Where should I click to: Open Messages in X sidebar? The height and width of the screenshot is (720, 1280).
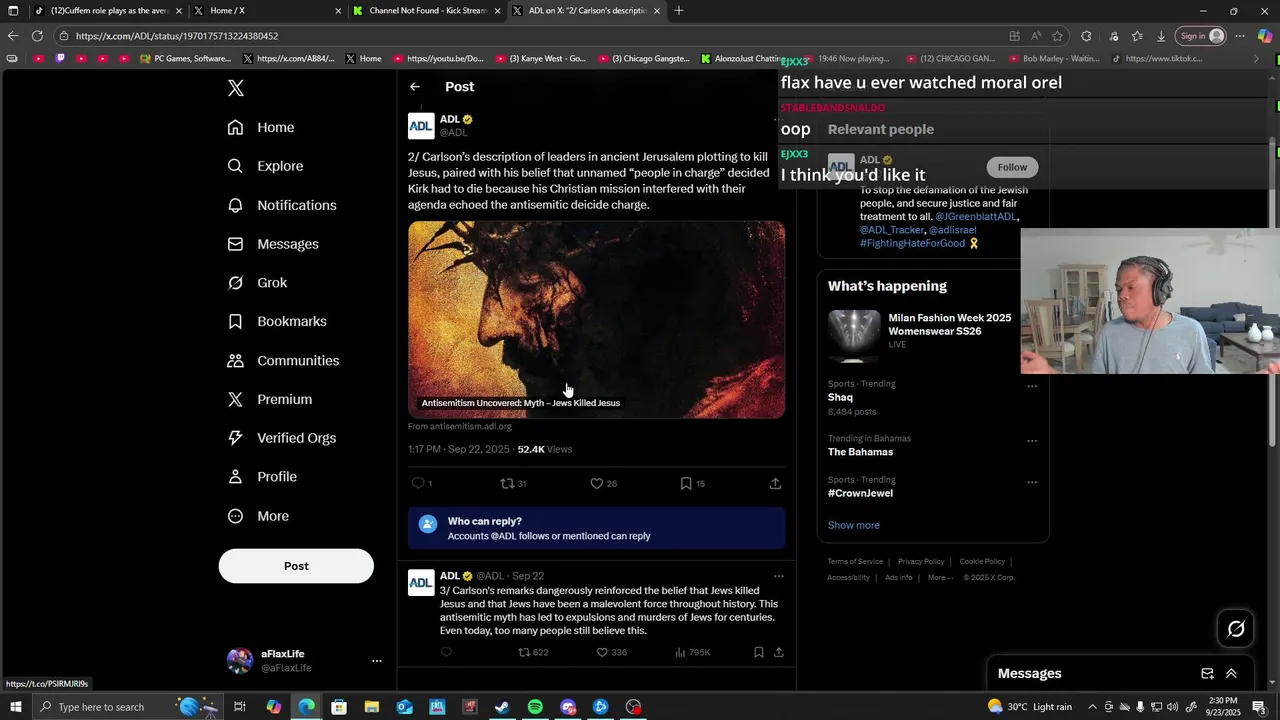273,244
